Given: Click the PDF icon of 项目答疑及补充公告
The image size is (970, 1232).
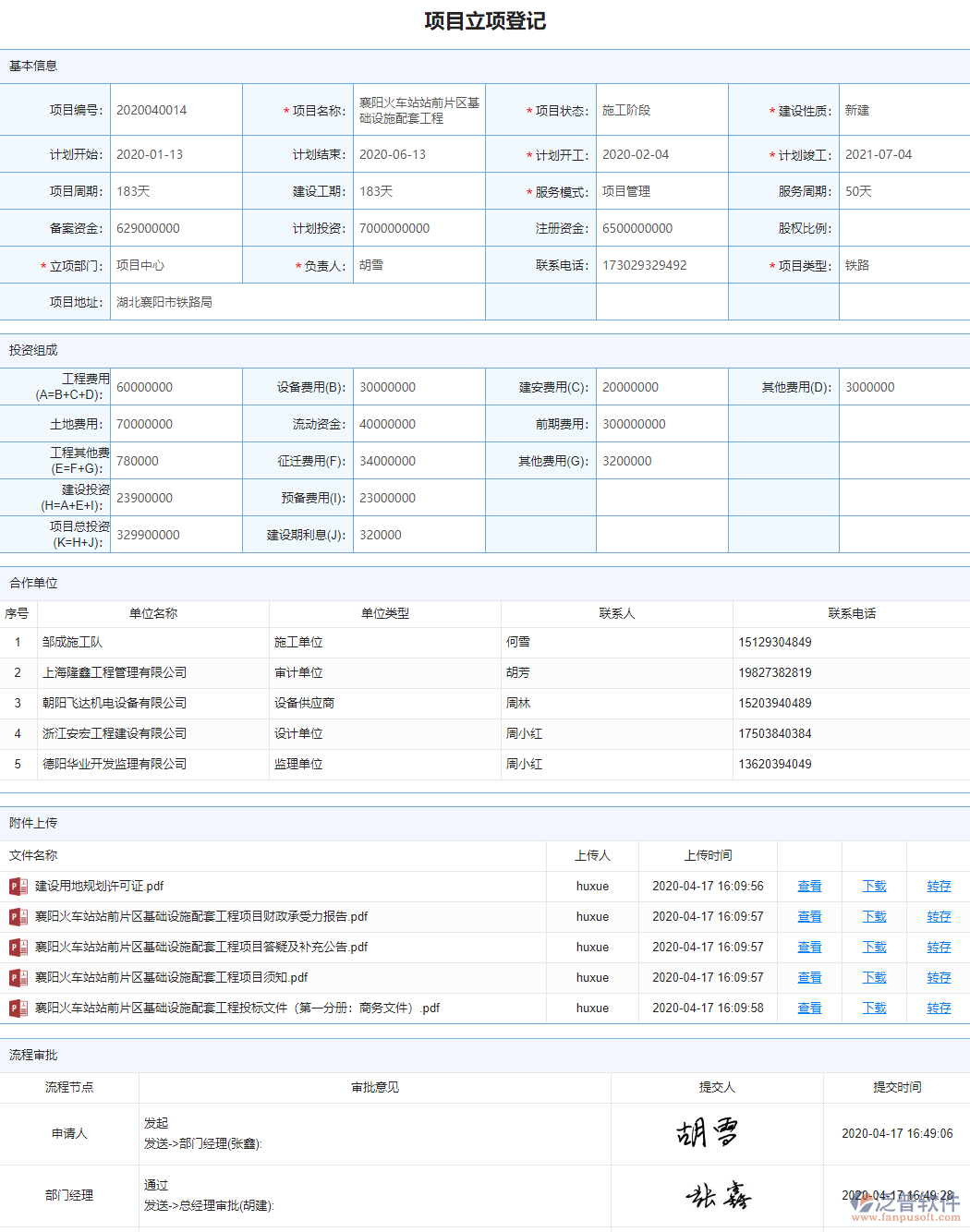Looking at the screenshot, I should (x=16, y=947).
